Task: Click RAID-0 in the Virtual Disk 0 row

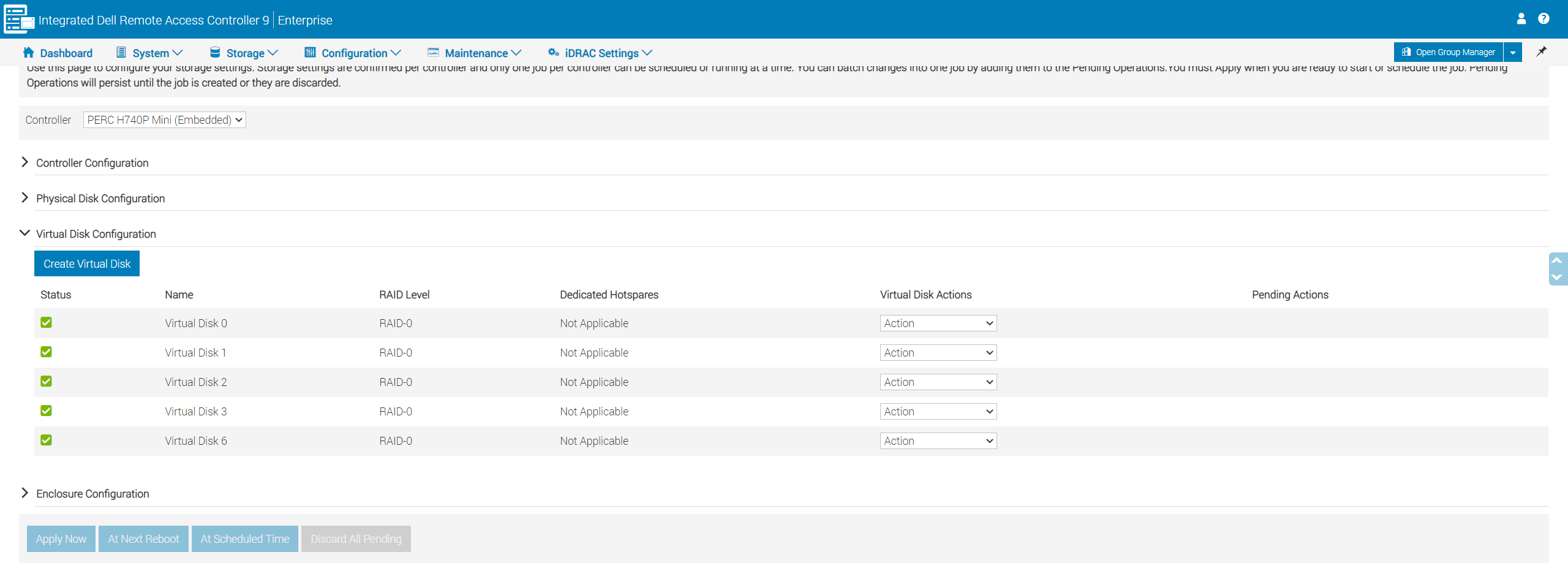Action: [x=396, y=323]
